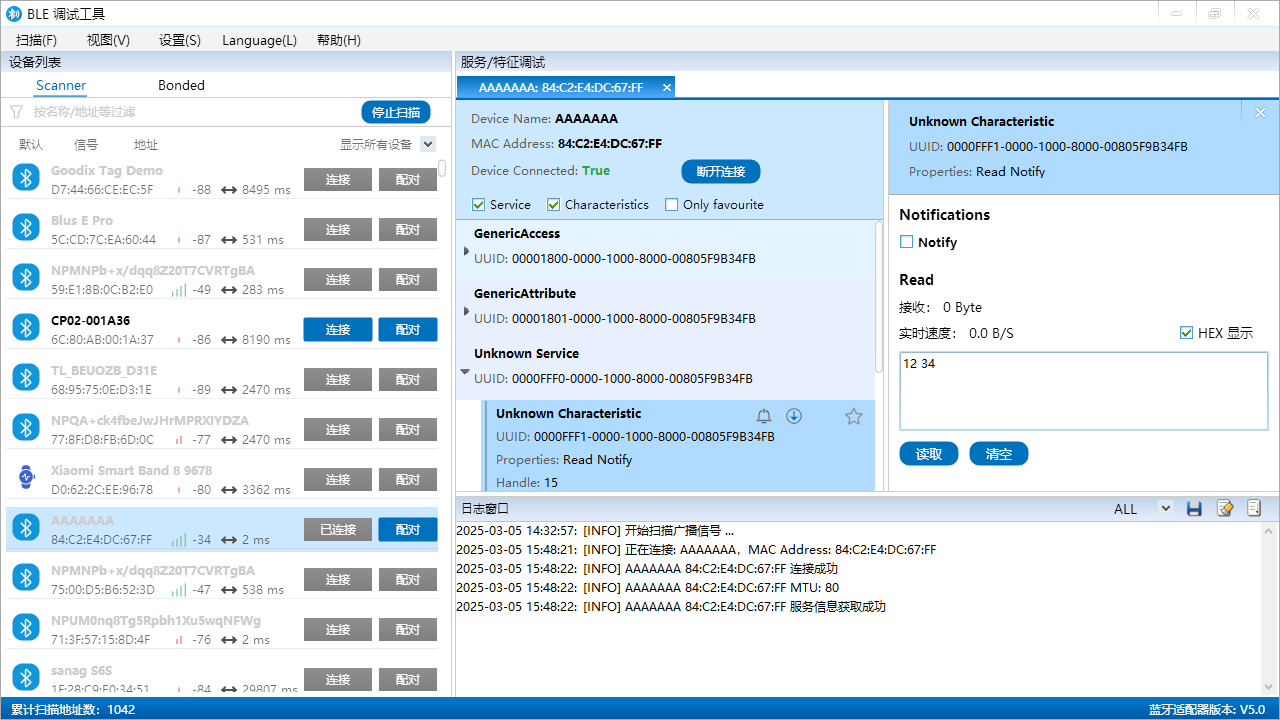Viewport: 1280px width, 720px height.
Task: Enable the Notify checkbox
Action: pos(906,241)
